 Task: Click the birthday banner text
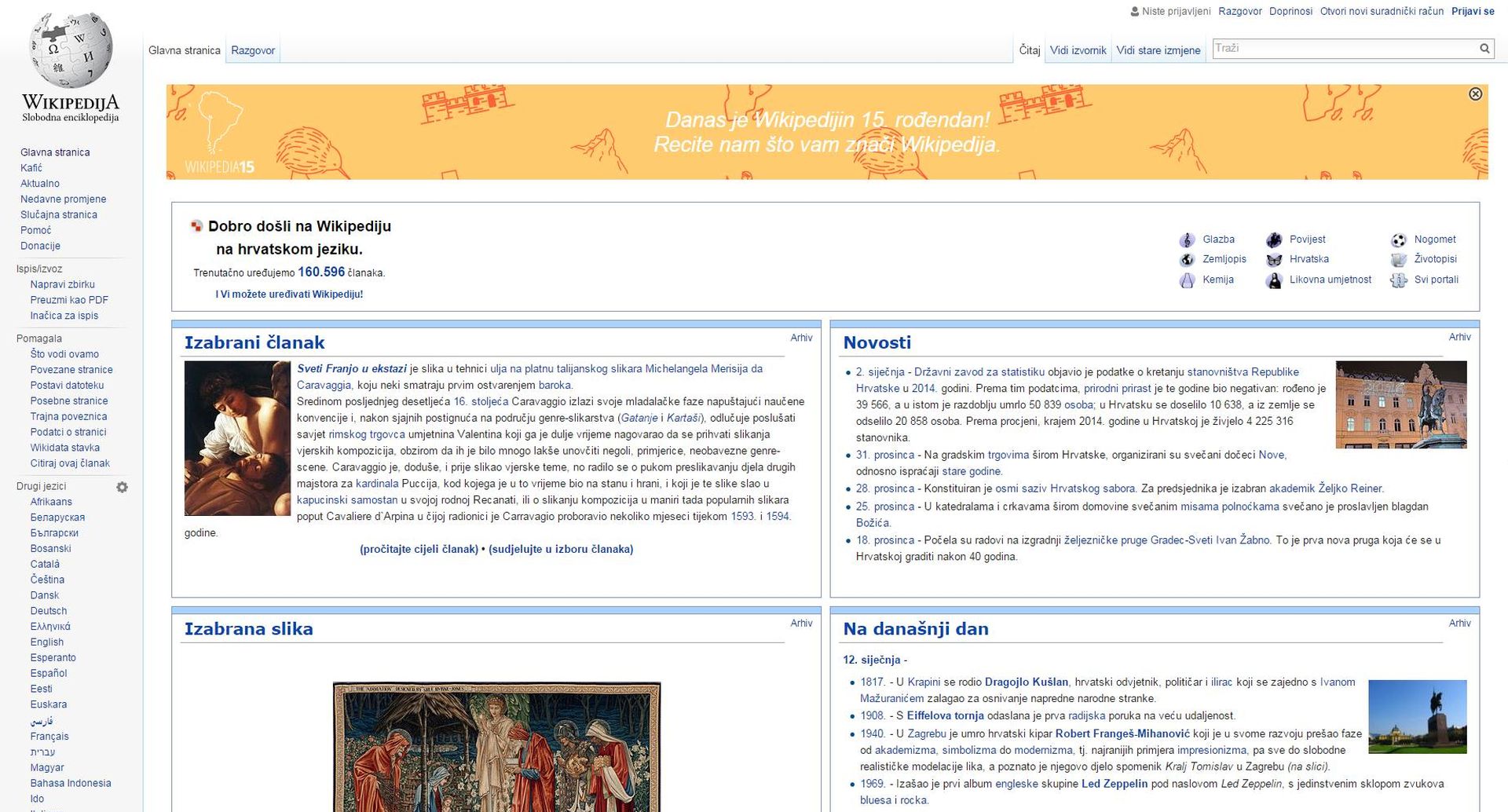click(x=827, y=132)
